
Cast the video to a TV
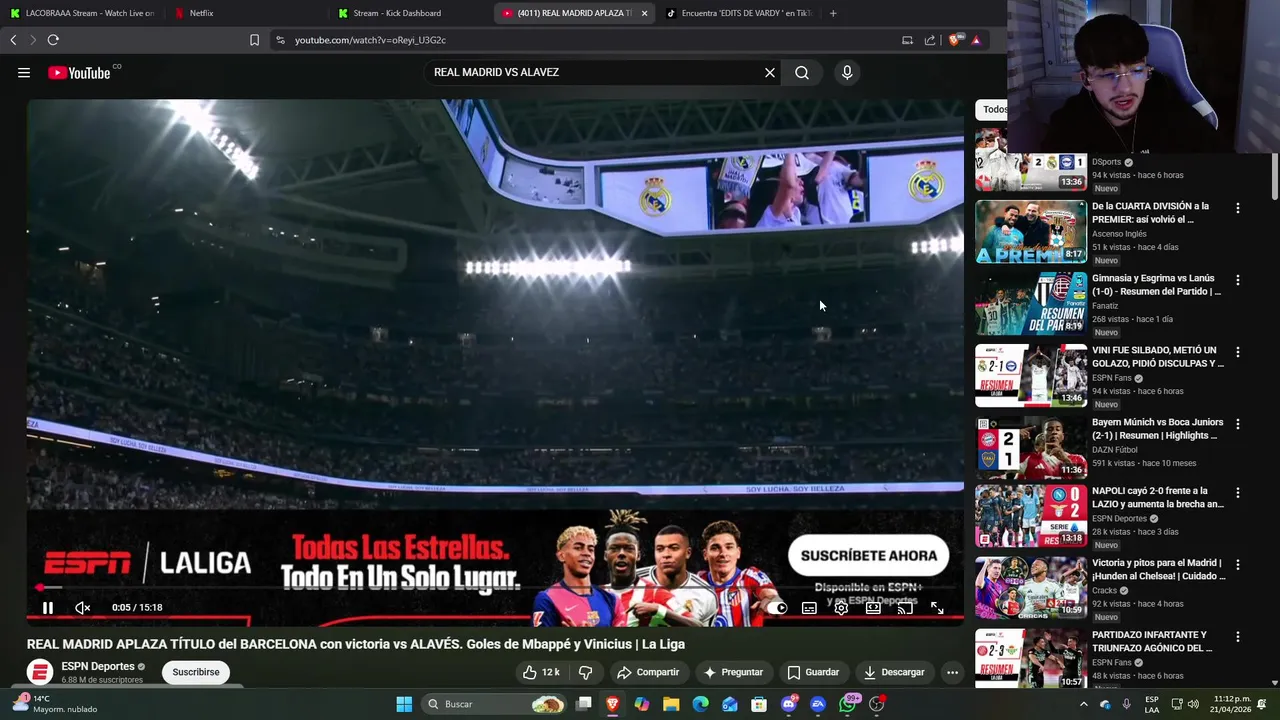905,607
